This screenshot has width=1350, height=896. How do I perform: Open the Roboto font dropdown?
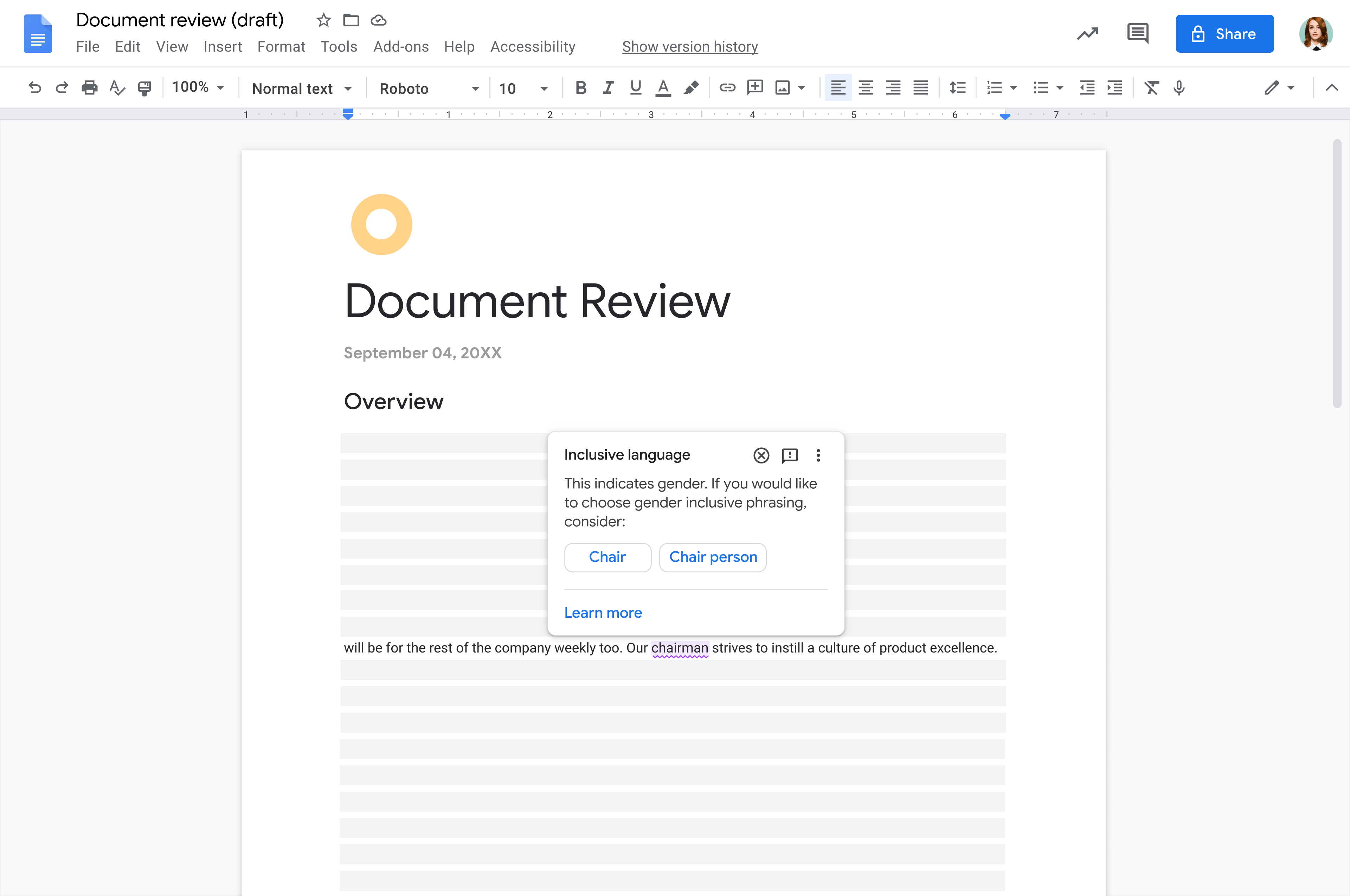pos(429,89)
